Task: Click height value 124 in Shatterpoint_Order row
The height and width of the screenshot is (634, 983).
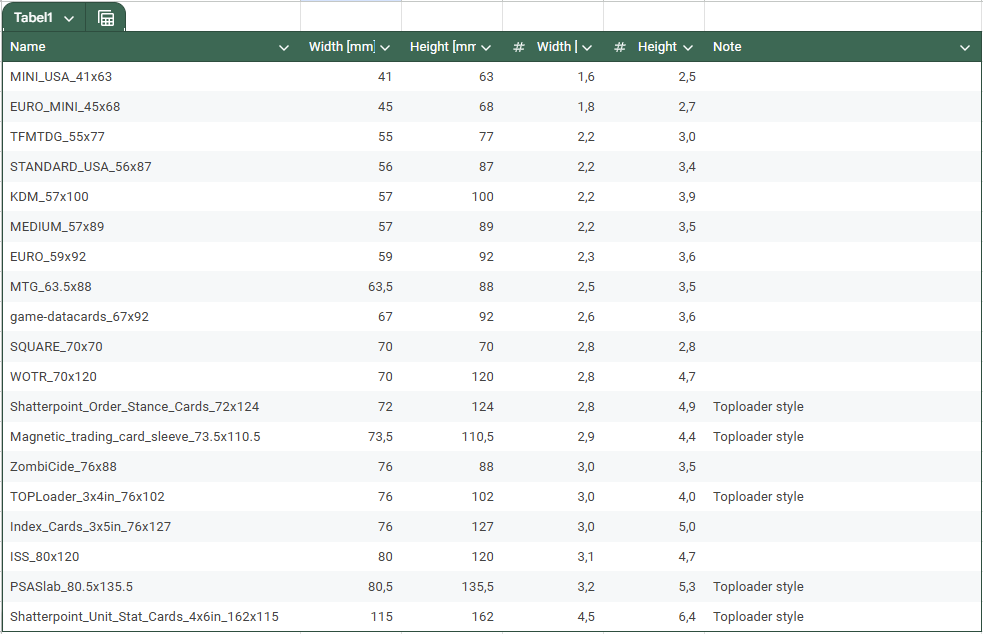Action: (483, 407)
